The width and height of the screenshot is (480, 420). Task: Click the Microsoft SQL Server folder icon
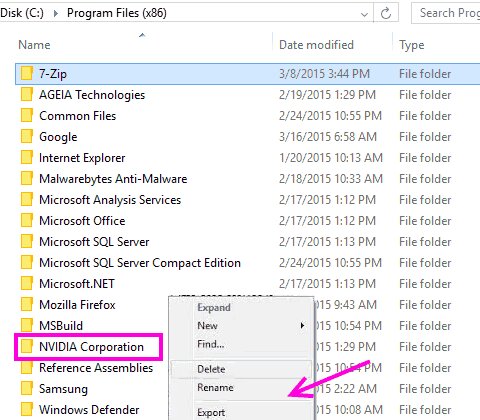[x=27, y=242]
